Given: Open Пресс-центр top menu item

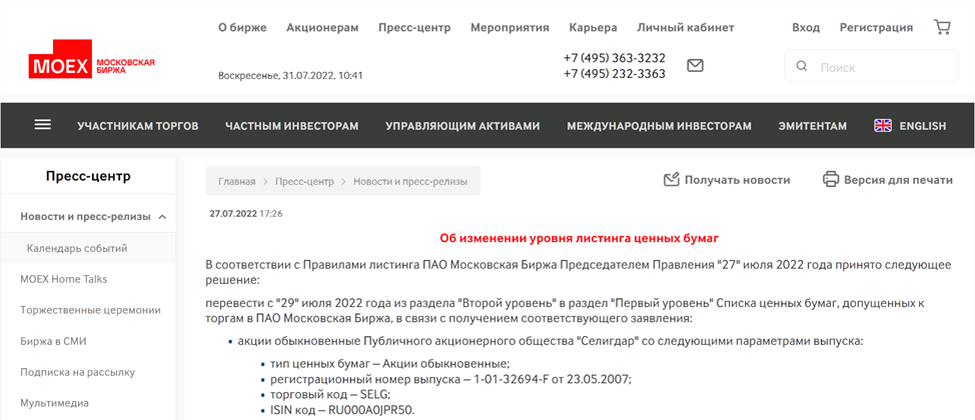Looking at the screenshot, I should 415,27.
